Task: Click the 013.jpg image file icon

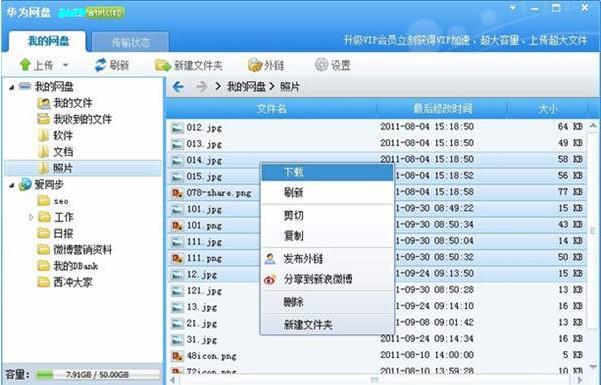Action: (x=177, y=144)
